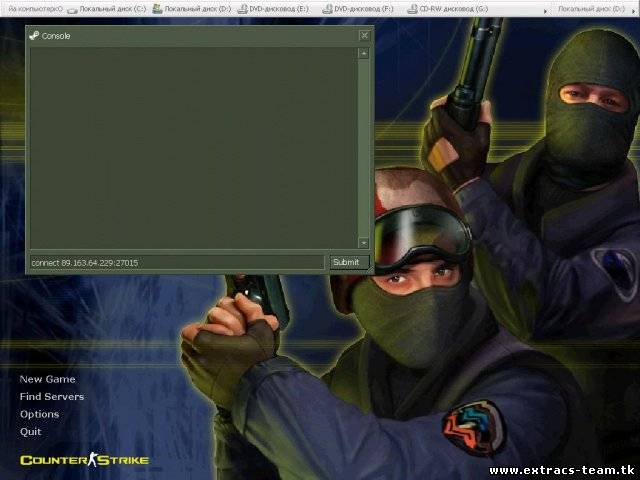640x480 pixels.
Task: Expand the top bar overflow arrow
Action: (x=545, y=11)
